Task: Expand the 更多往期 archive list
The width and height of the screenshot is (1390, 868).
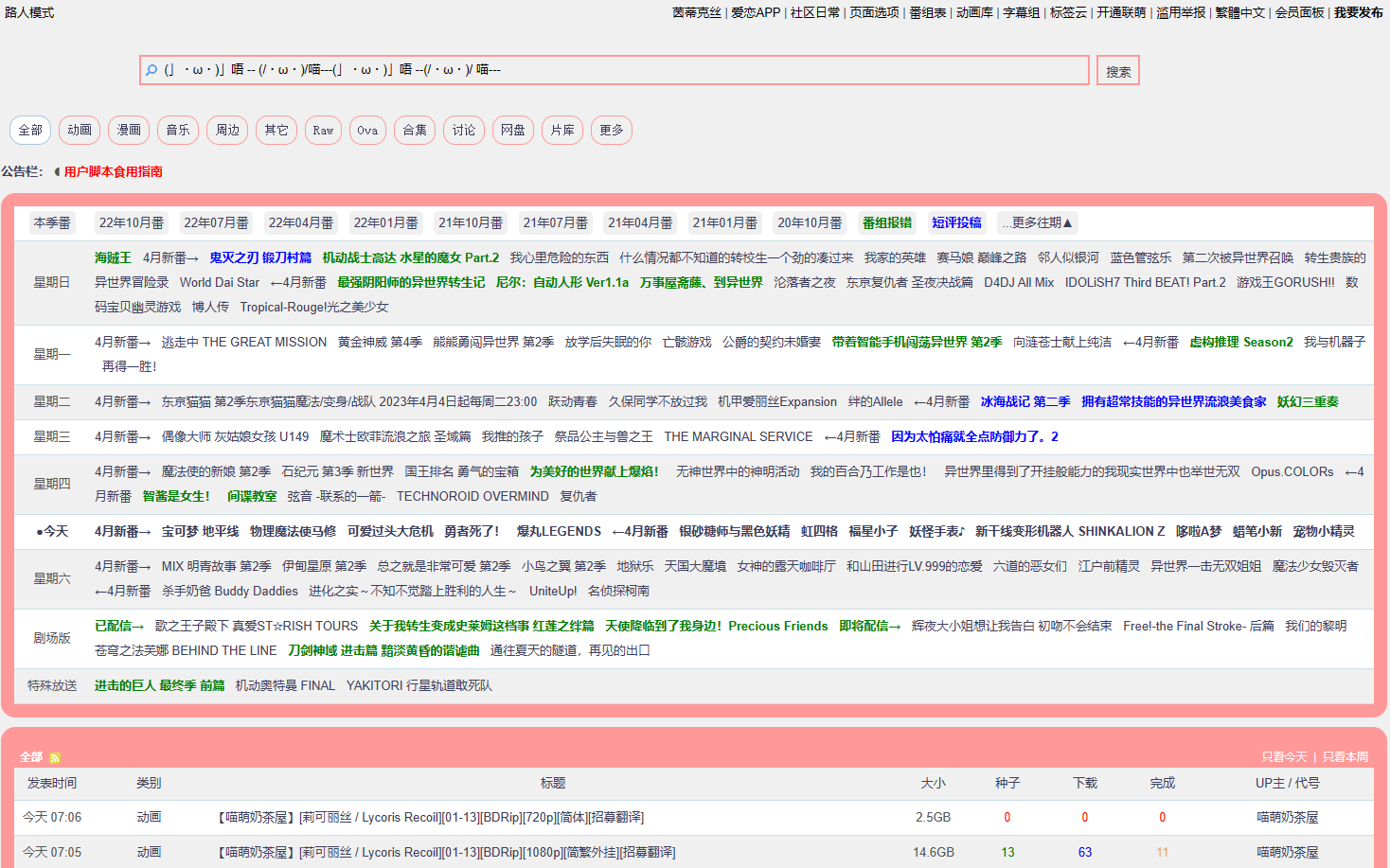Action: [1038, 223]
